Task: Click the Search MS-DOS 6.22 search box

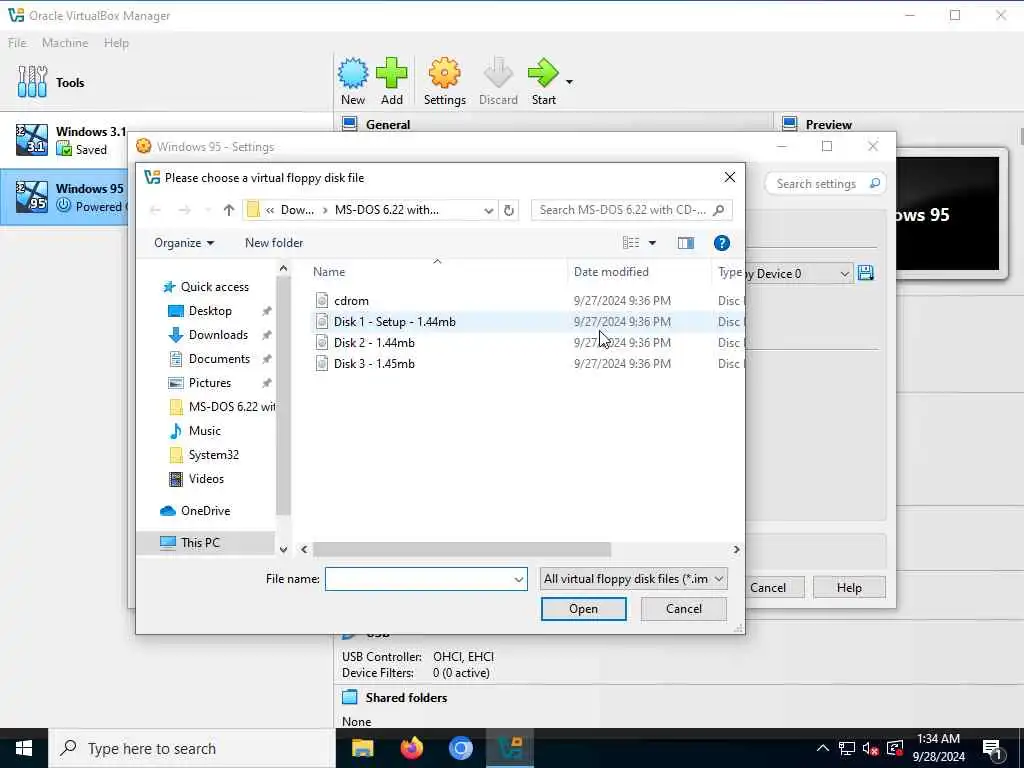Action: pyautogui.click(x=631, y=210)
